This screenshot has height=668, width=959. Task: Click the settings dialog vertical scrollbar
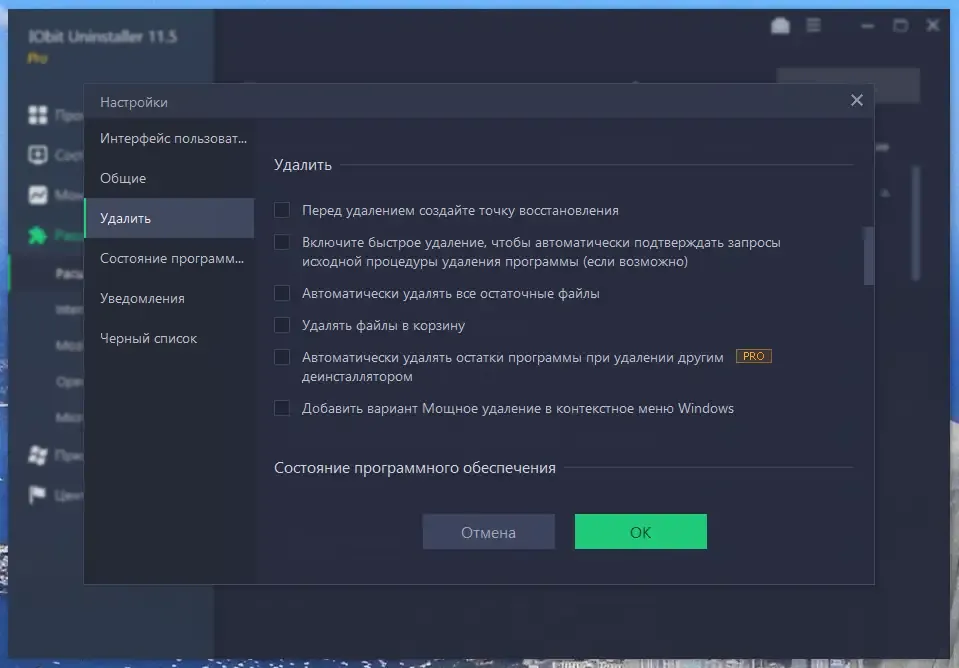pyautogui.click(x=868, y=256)
